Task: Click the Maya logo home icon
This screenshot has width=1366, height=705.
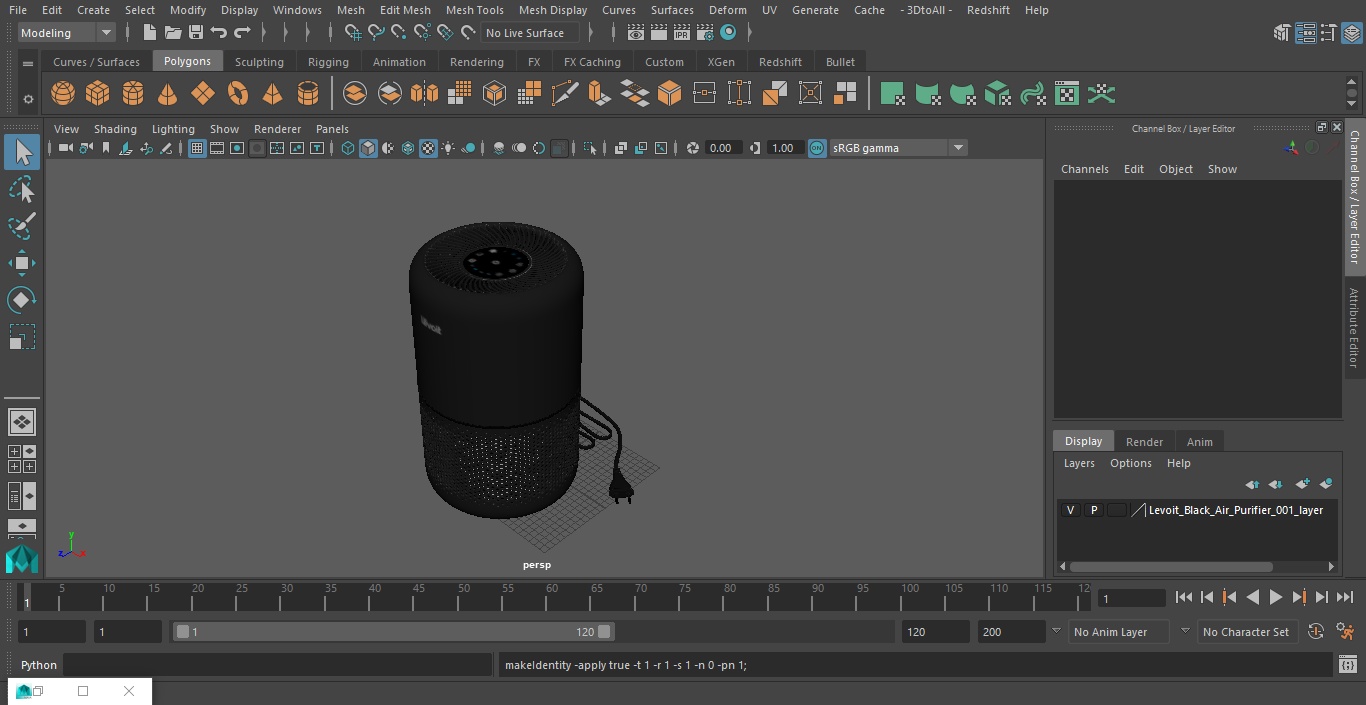Action: tap(22, 559)
